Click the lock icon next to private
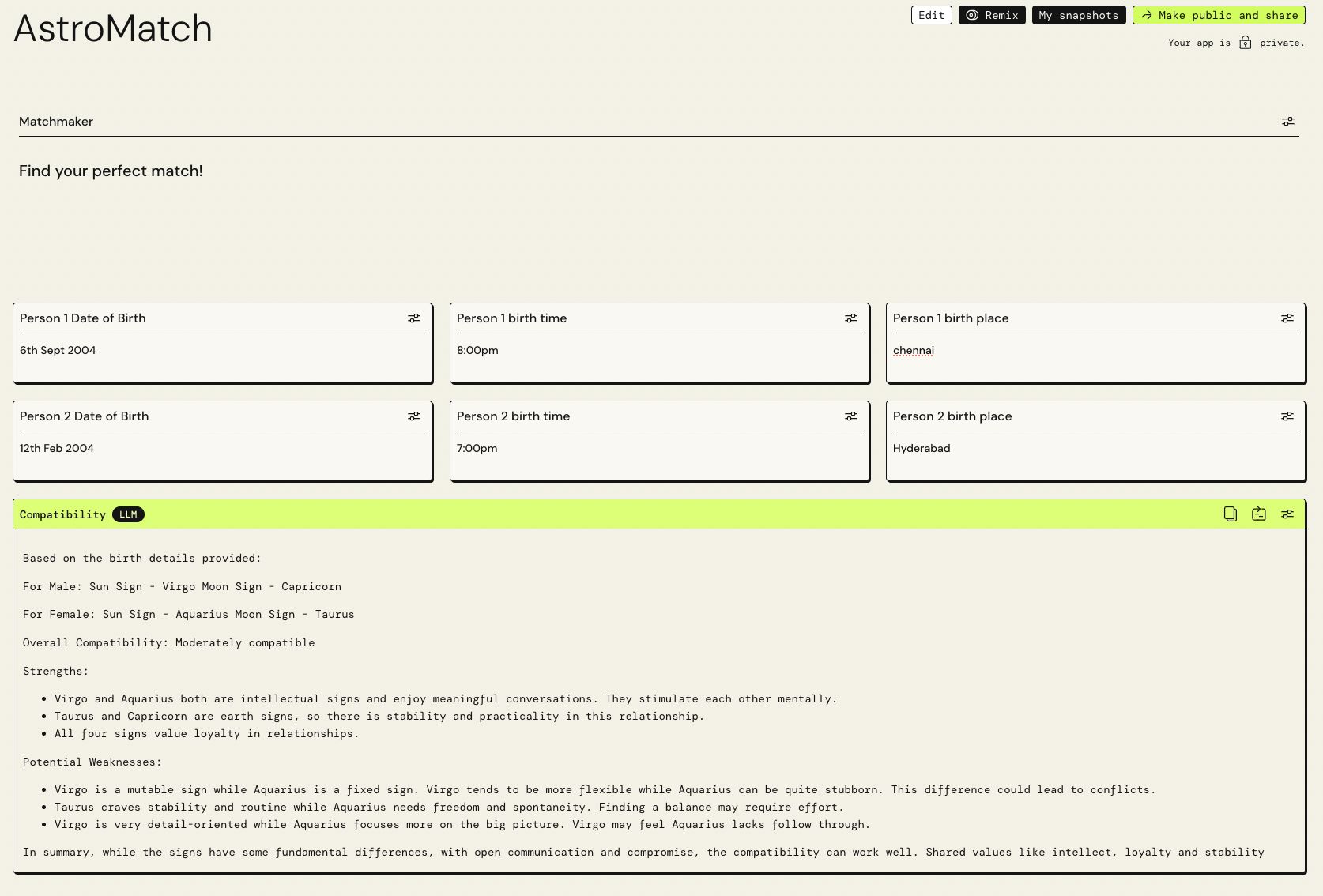Screen dimensions: 1323x896 point(1246,43)
